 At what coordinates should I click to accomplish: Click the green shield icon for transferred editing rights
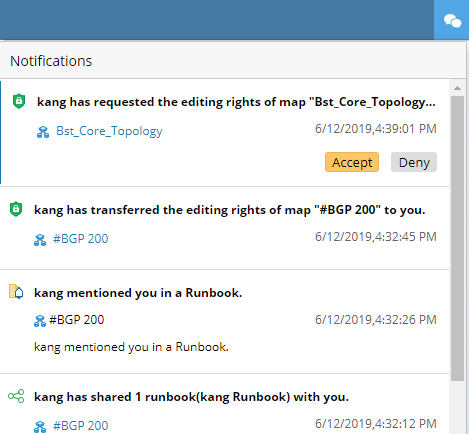click(x=16, y=209)
